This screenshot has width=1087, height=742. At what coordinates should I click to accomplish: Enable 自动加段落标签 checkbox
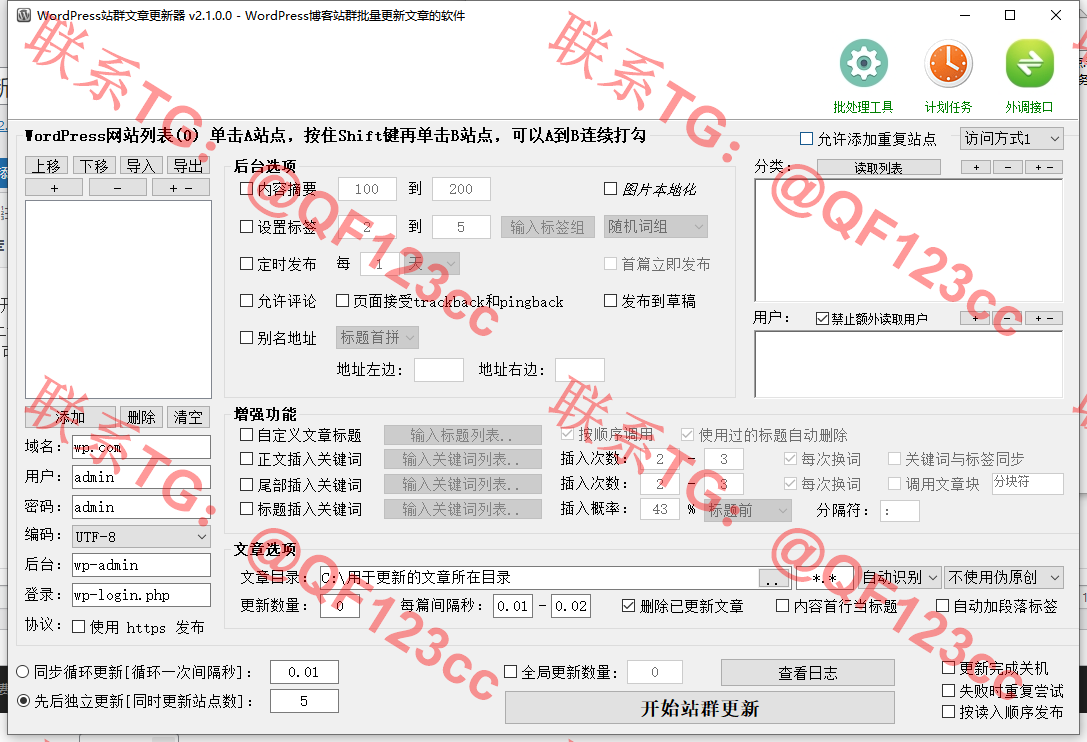tap(942, 606)
